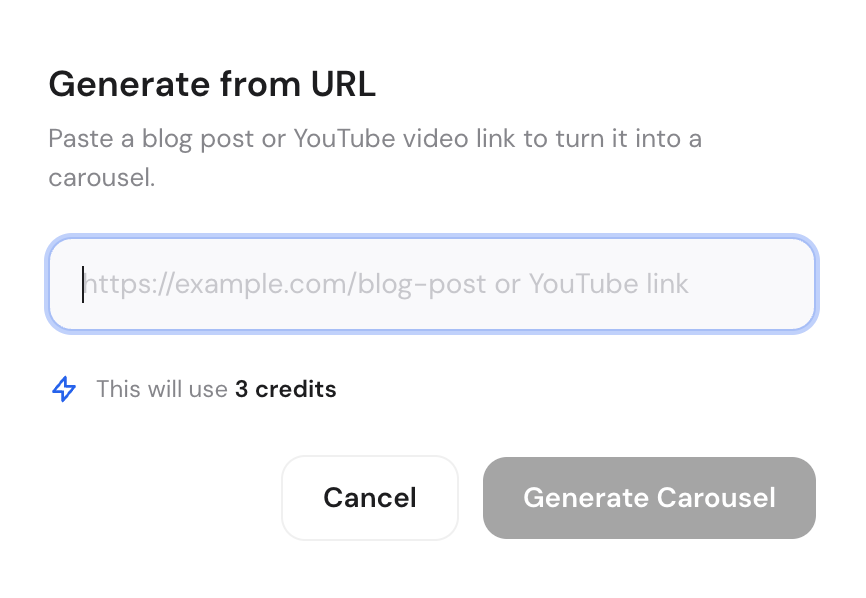
Task: Click 'URL' in the dialog heading
Action: [x=343, y=84]
